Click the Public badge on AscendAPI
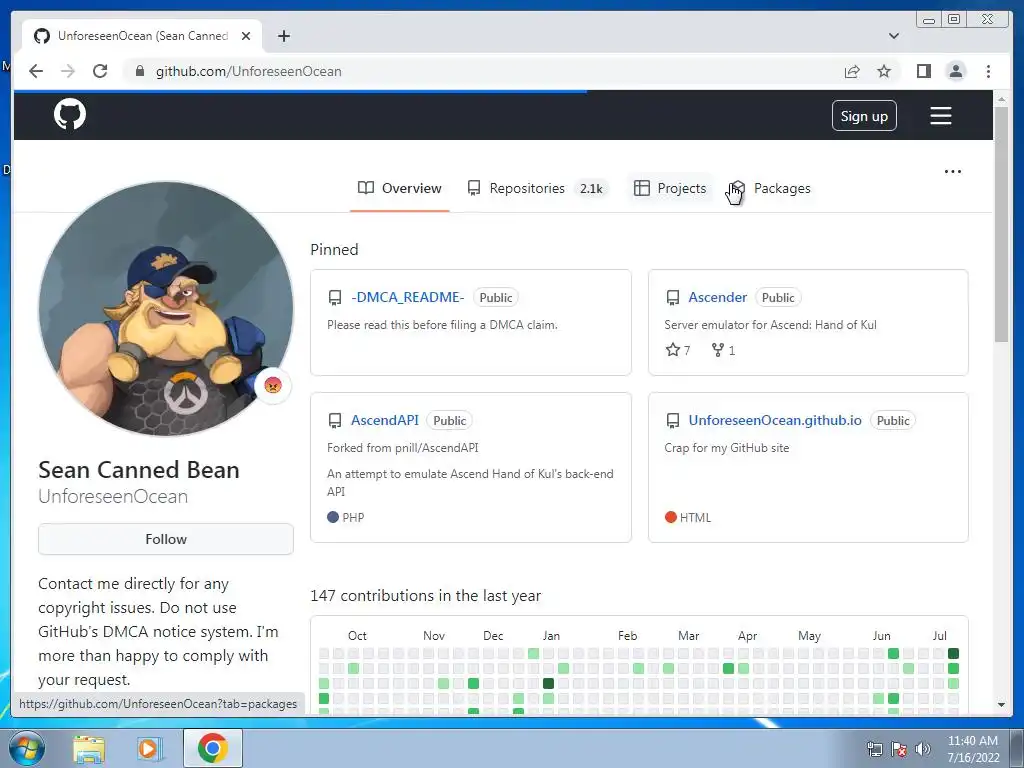Viewport: 1024px width, 768px height. (x=450, y=421)
